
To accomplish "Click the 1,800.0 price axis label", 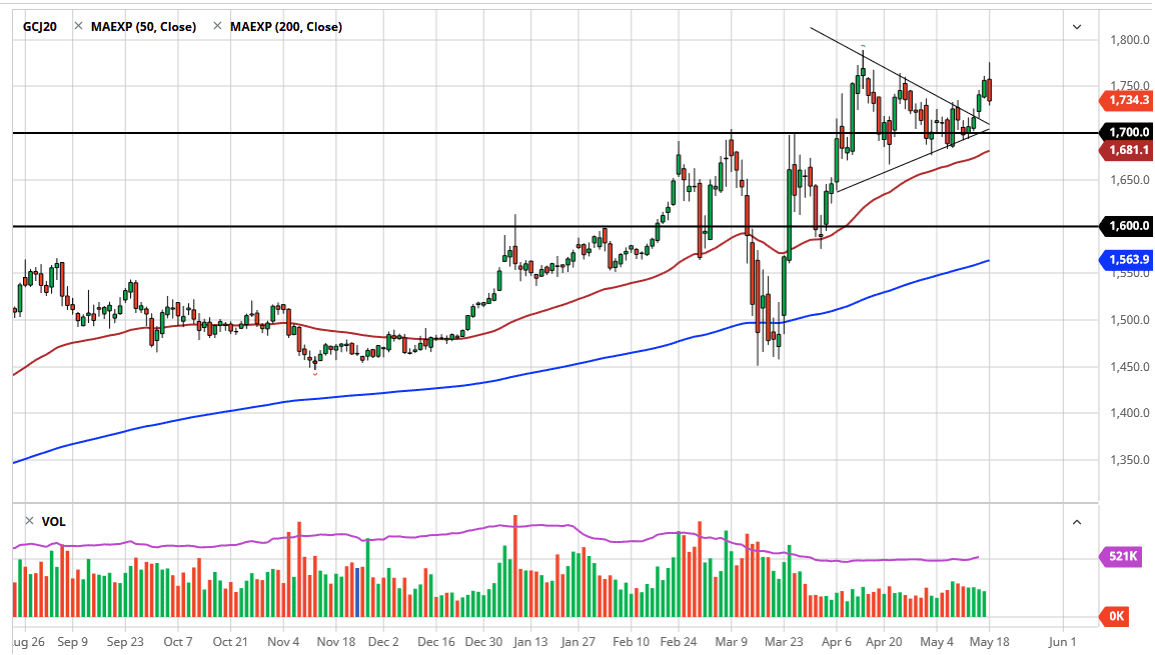I will [x=1129, y=40].
